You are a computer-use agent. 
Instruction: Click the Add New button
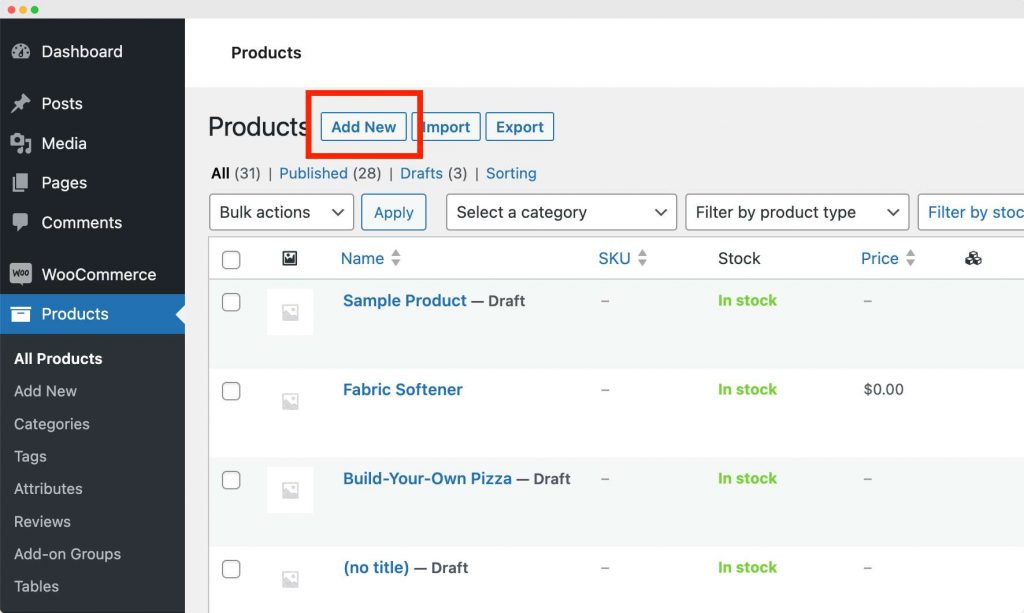pyautogui.click(x=364, y=127)
